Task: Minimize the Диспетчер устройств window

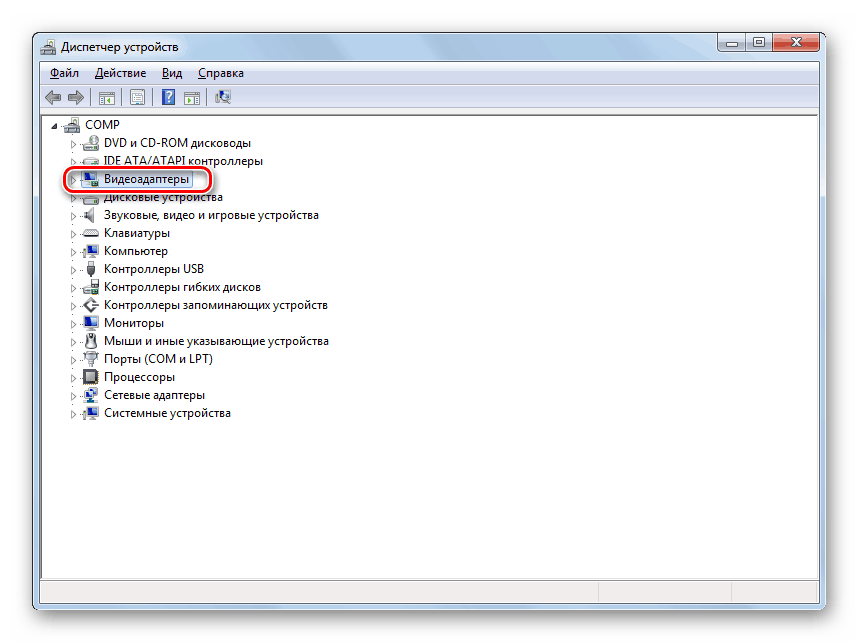Action: click(x=732, y=43)
